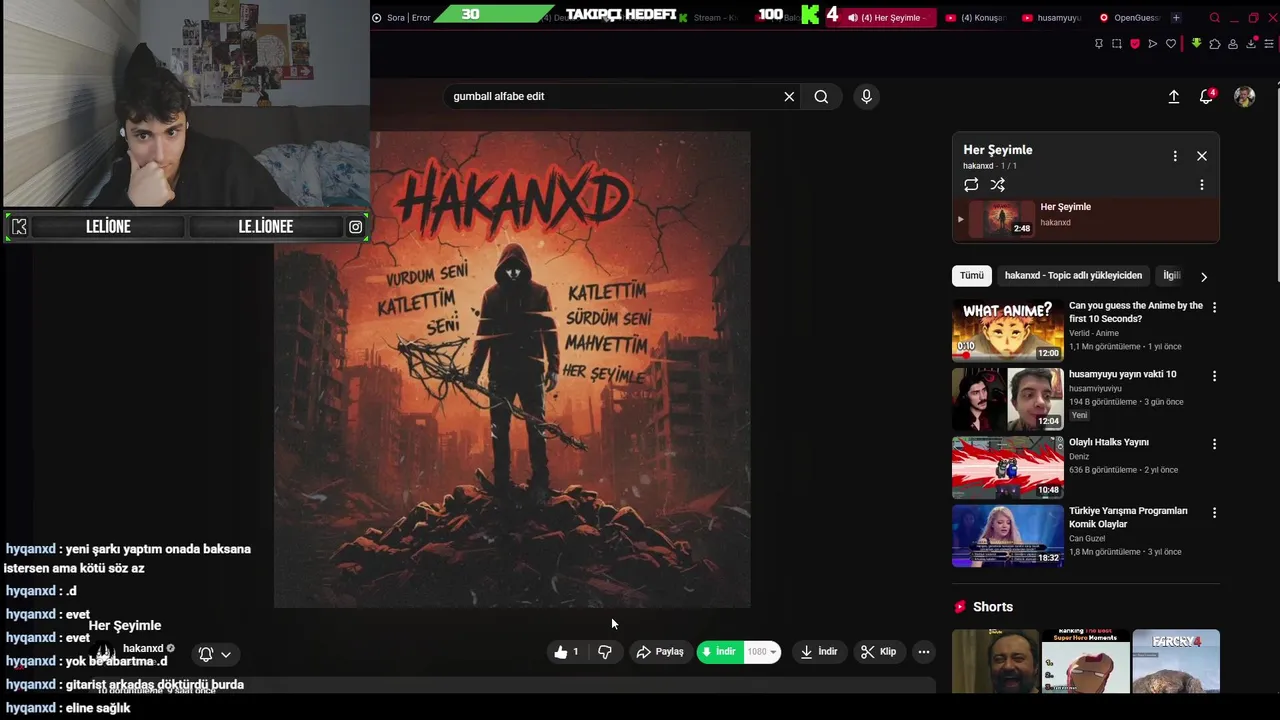
Task: Open the more actions ellipsis under the video
Action: coord(924,652)
